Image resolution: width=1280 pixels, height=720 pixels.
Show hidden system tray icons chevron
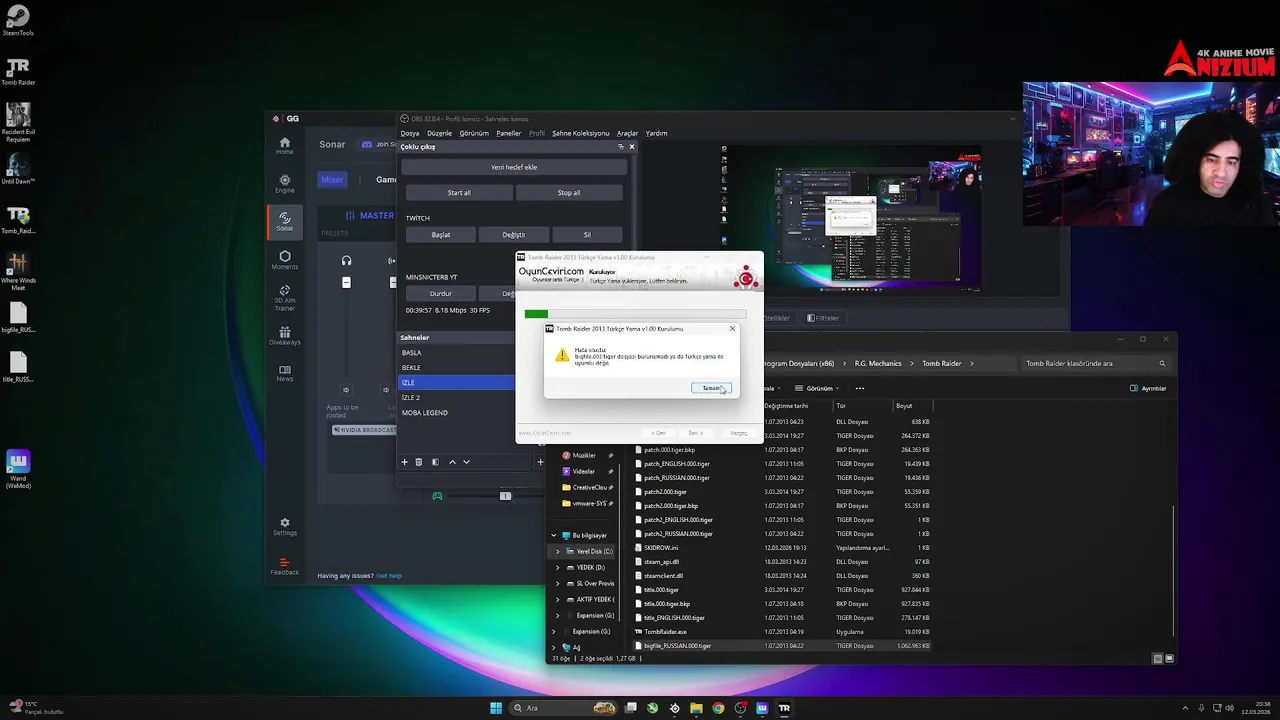coord(1185,708)
